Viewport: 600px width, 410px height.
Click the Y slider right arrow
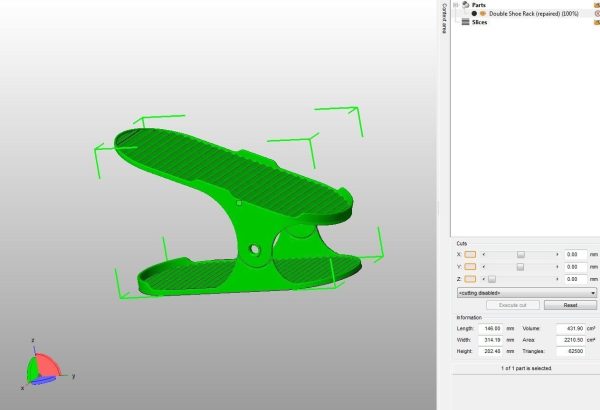coord(557,267)
